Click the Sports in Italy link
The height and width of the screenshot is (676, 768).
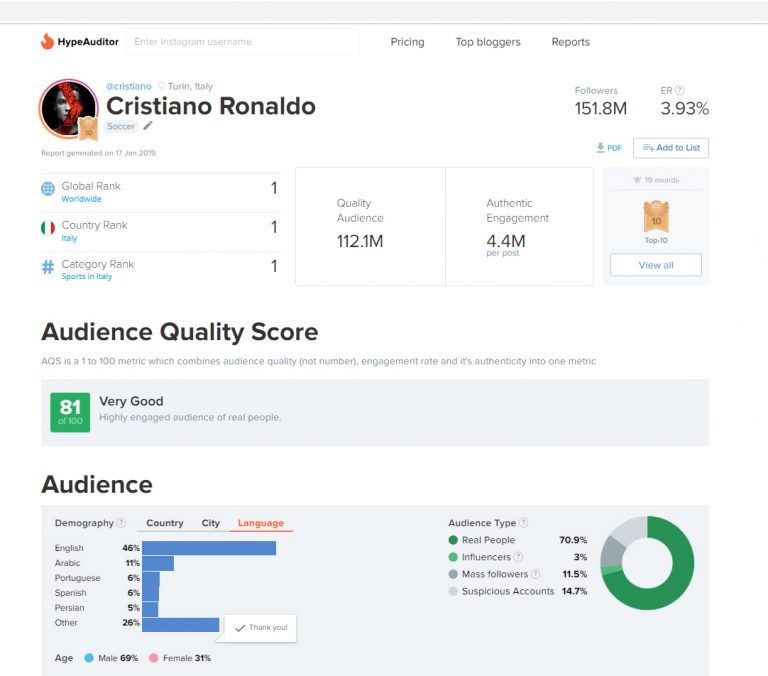[x=87, y=276]
